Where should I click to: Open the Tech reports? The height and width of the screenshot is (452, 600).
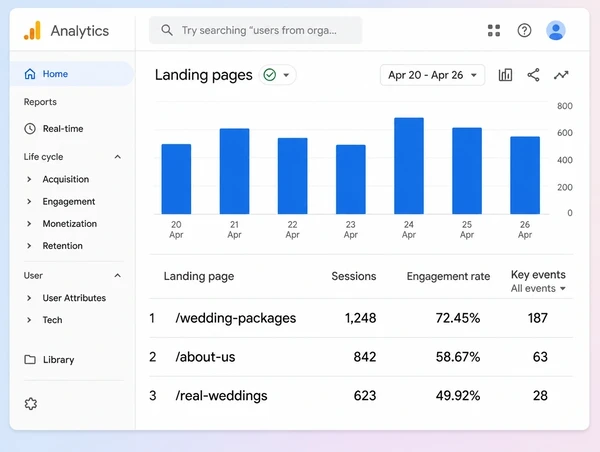tap(52, 320)
